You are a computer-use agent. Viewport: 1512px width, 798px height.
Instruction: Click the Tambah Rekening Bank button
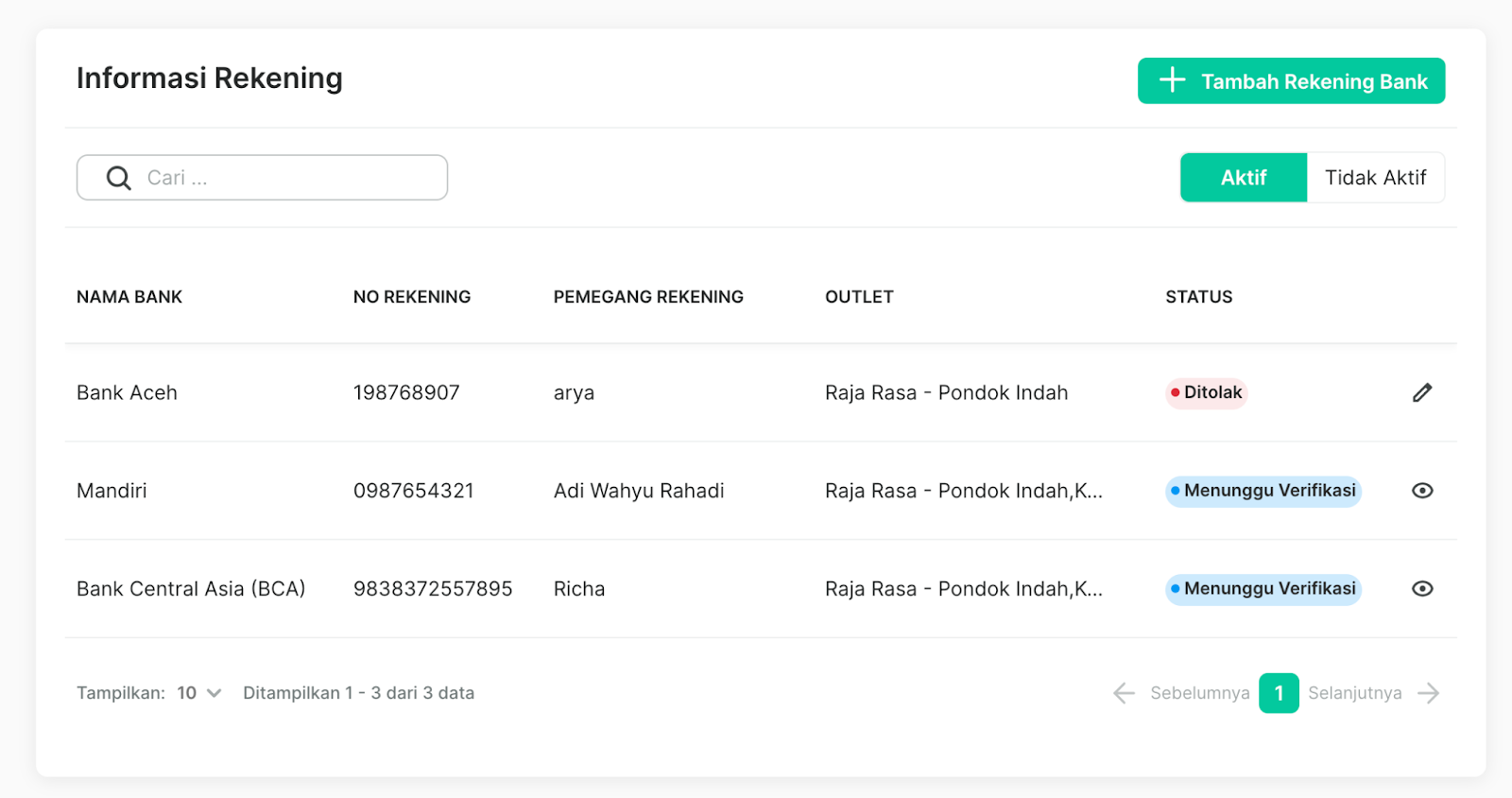click(x=1291, y=81)
